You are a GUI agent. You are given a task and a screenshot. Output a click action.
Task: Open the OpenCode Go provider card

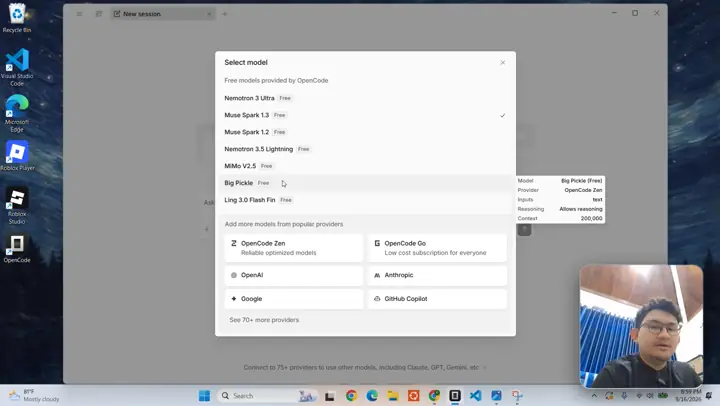click(437, 248)
